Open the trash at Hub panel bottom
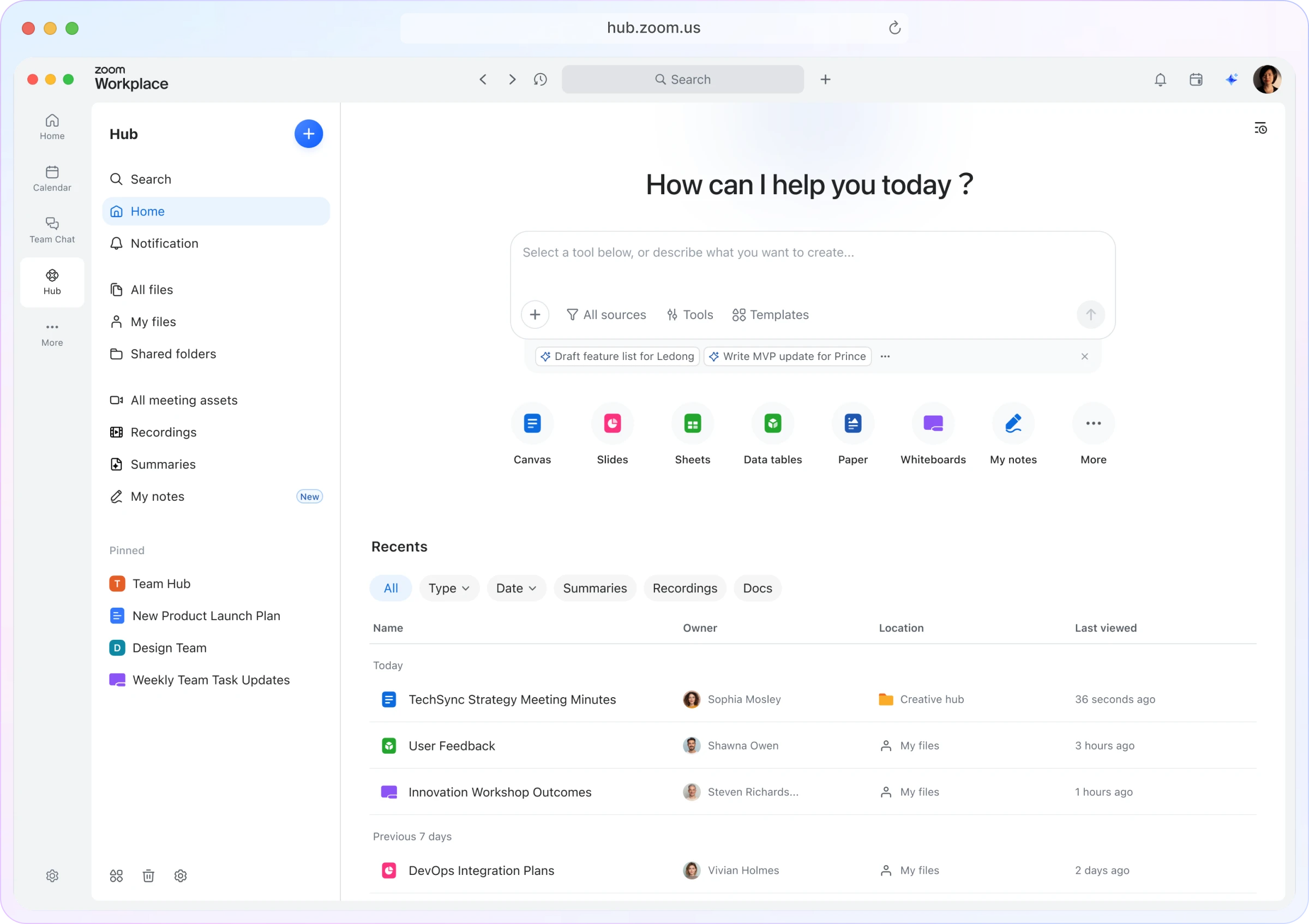 tap(148, 875)
